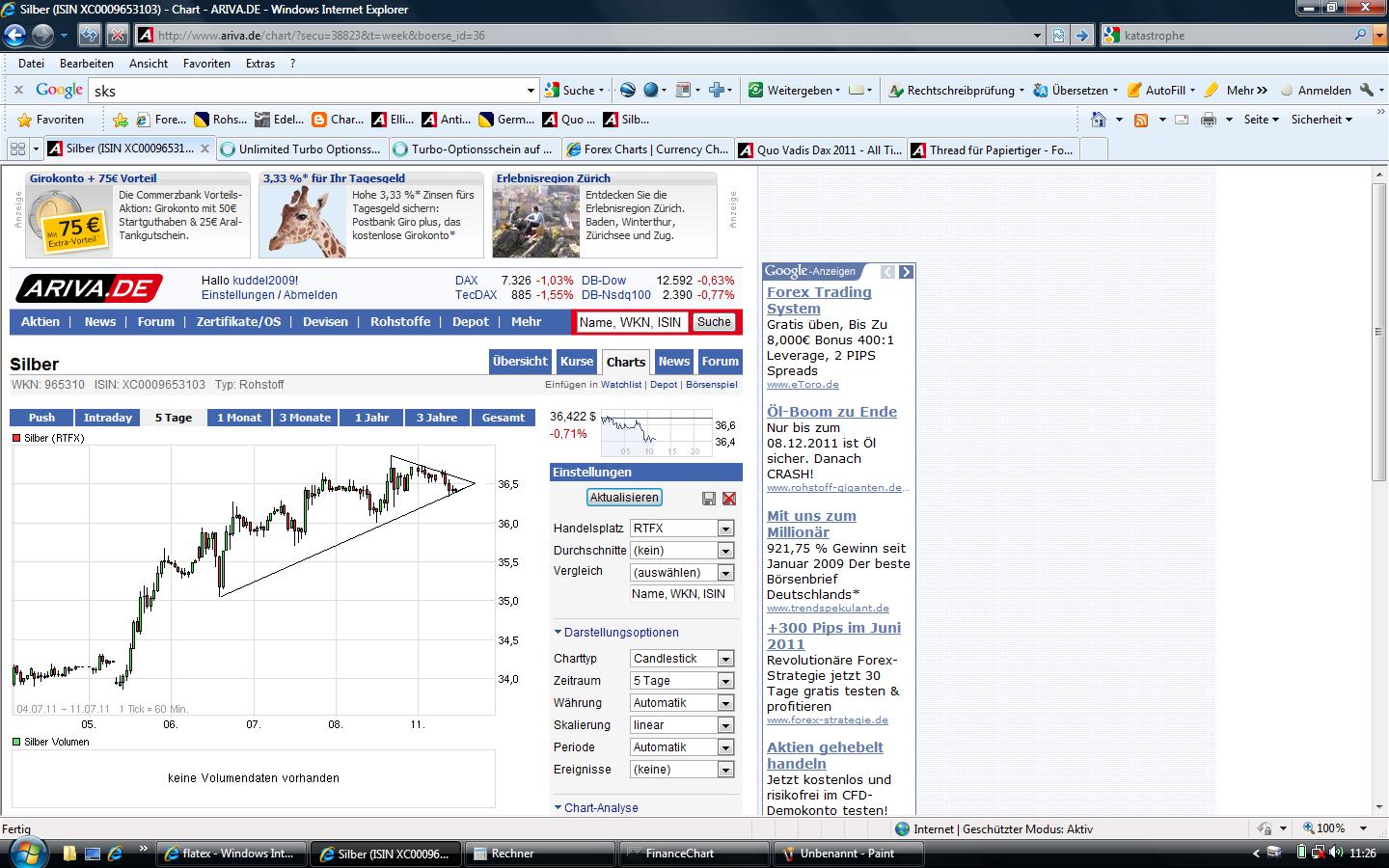Open the Watchlist link
The height and width of the screenshot is (868, 1389).
[x=621, y=385]
